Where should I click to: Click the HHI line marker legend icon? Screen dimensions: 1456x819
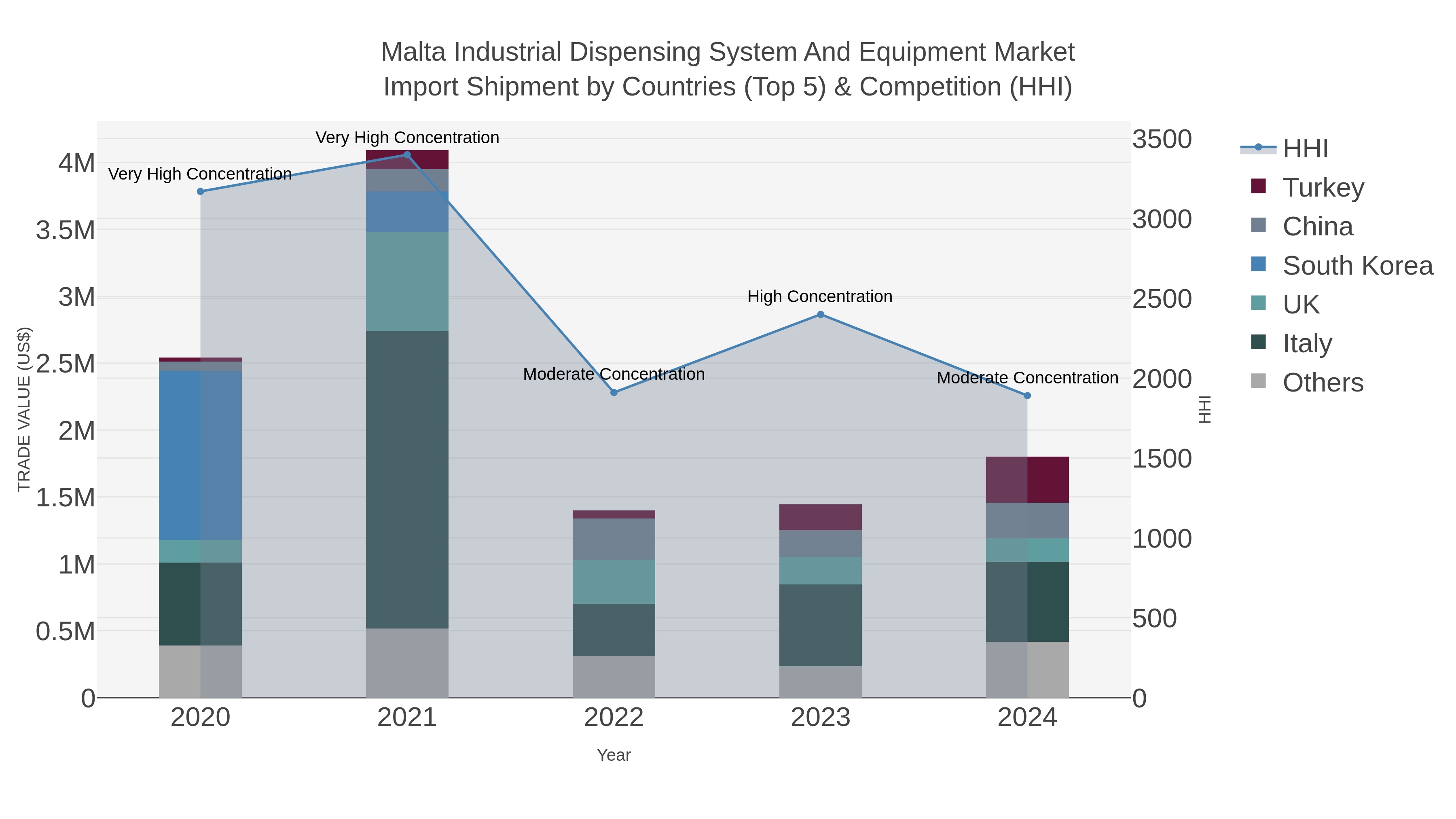click(1258, 148)
